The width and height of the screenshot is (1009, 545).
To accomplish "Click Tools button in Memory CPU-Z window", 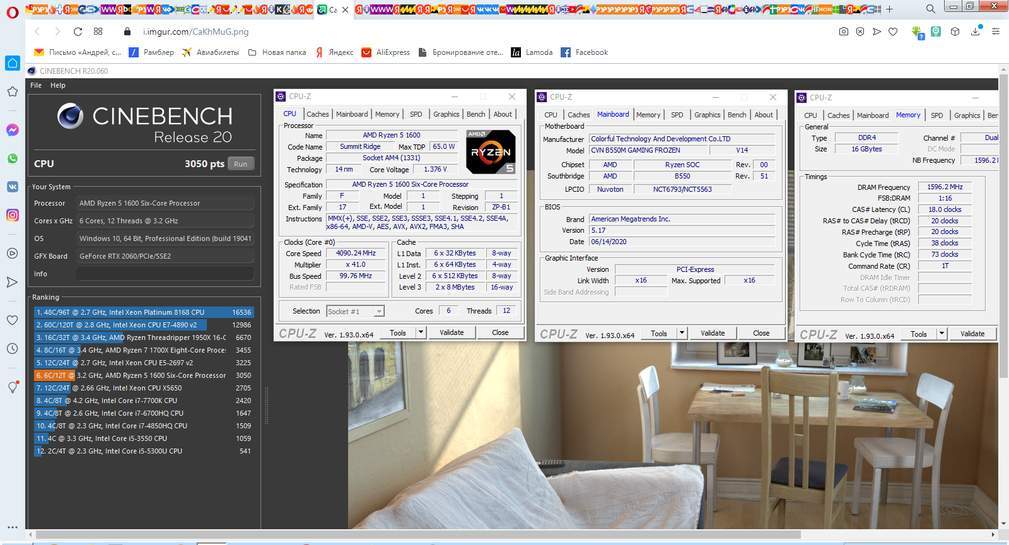I will coord(918,333).
